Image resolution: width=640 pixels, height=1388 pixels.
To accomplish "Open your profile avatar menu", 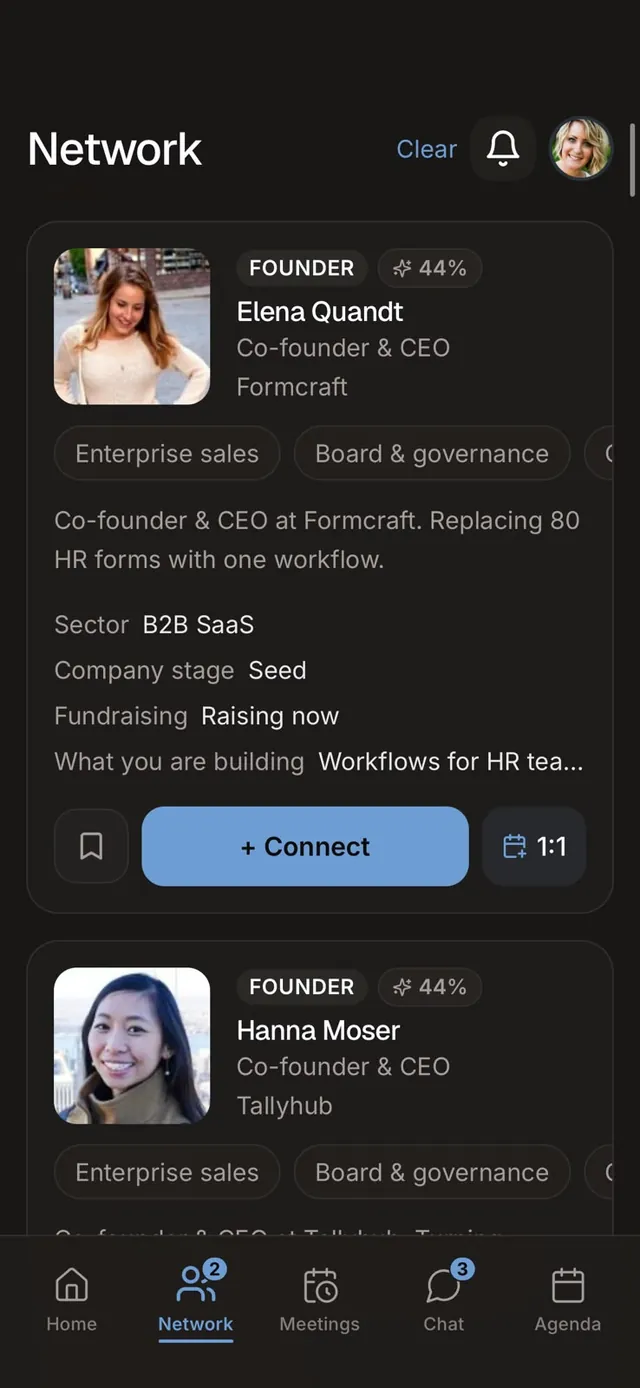I will [x=581, y=149].
